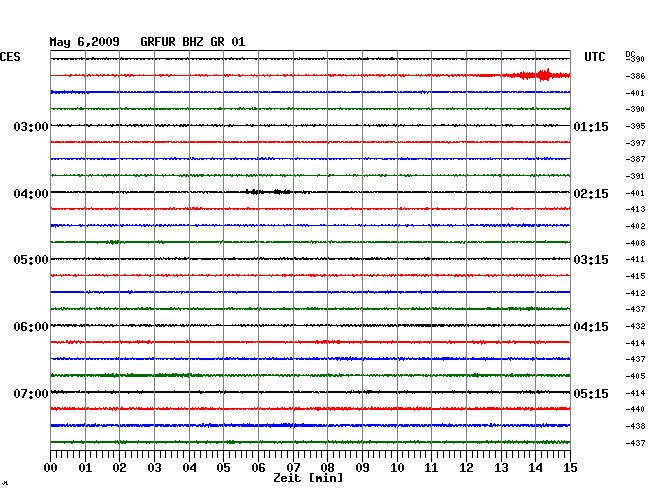
Task: Click the minute axis tick label "05"
Action: click(223, 468)
